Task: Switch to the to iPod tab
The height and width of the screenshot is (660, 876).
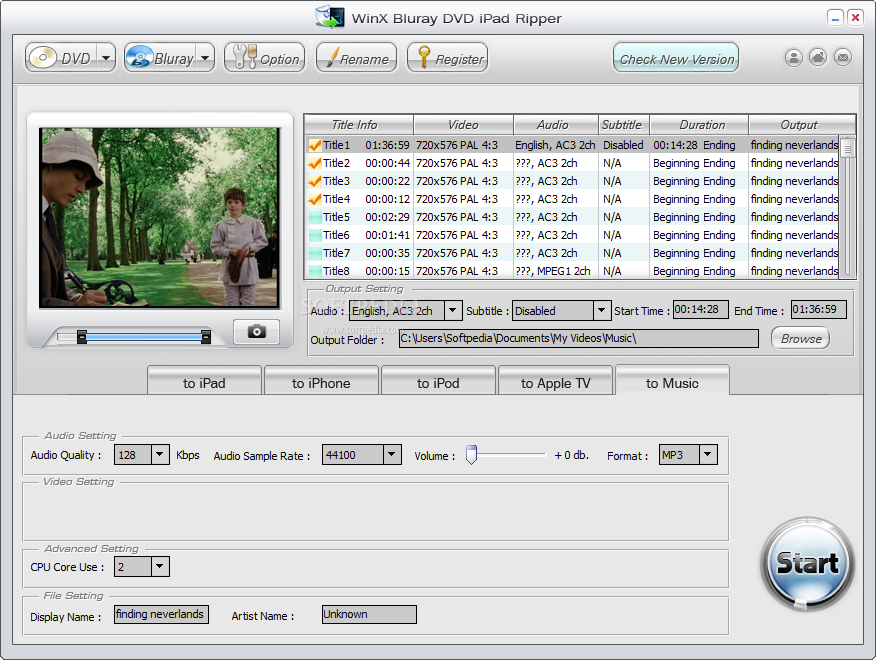Action: (439, 383)
